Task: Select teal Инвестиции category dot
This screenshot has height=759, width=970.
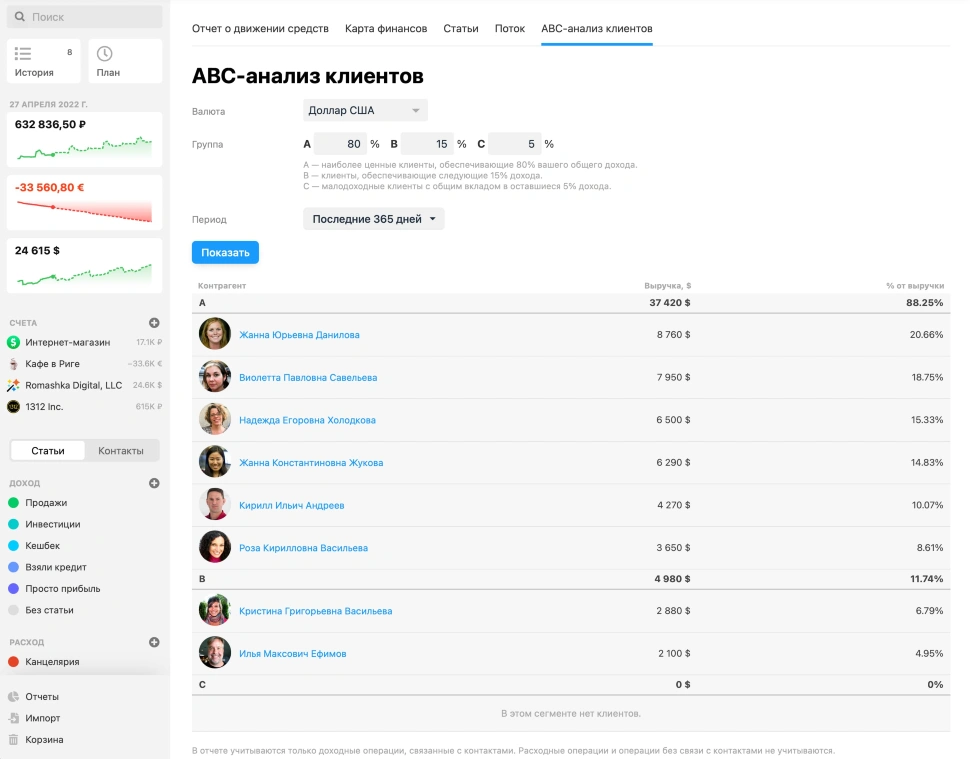Action: [x=14, y=524]
